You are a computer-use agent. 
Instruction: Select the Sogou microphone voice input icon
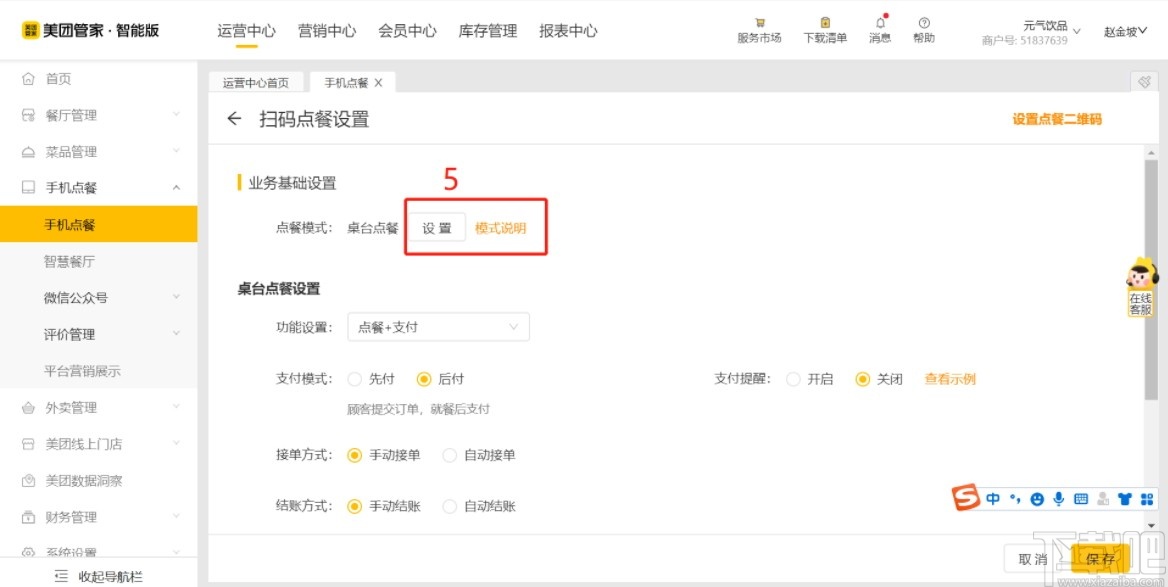point(1059,498)
